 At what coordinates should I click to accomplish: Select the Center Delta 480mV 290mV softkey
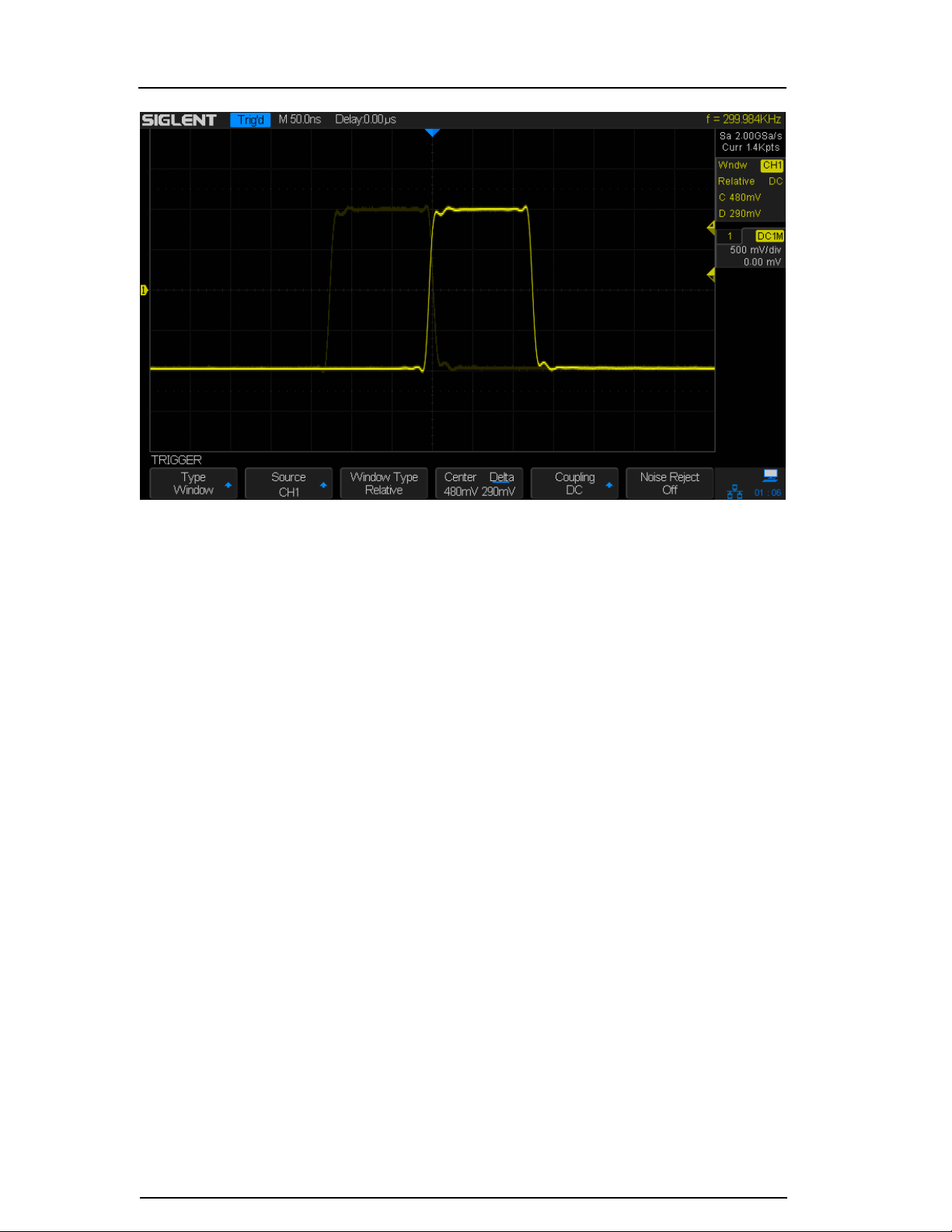tap(479, 483)
